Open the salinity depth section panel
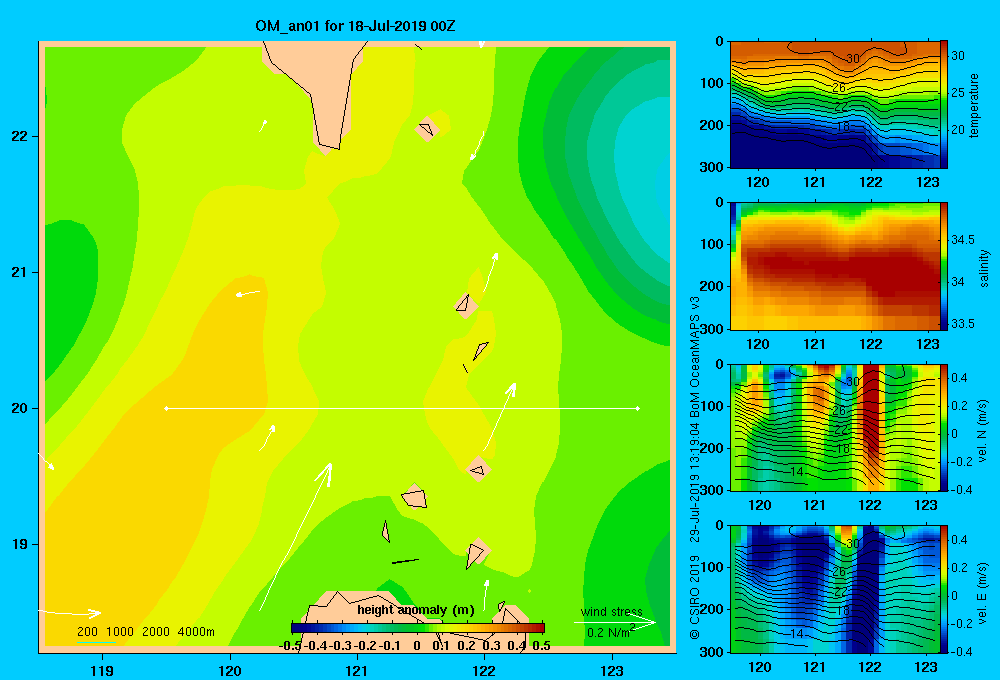Screen dimensions: 1000x680 point(835,266)
